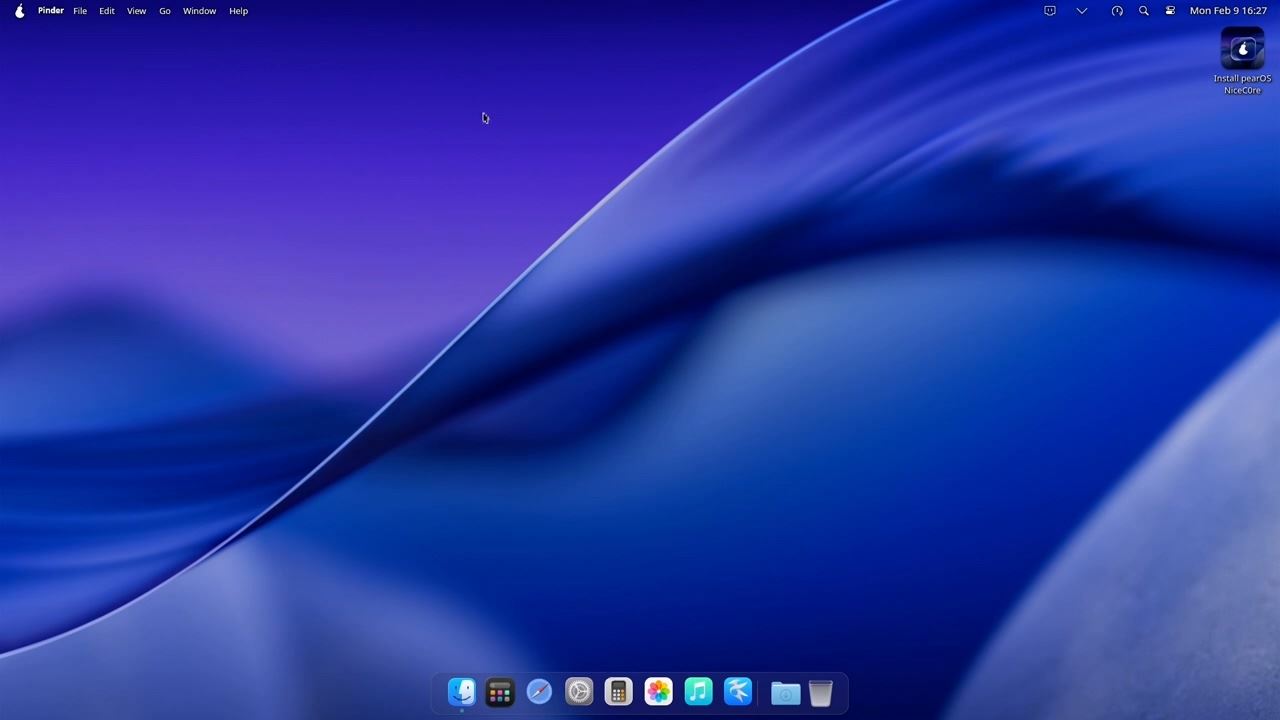Open the File menu
This screenshot has width=1280, height=720.
pos(80,11)
